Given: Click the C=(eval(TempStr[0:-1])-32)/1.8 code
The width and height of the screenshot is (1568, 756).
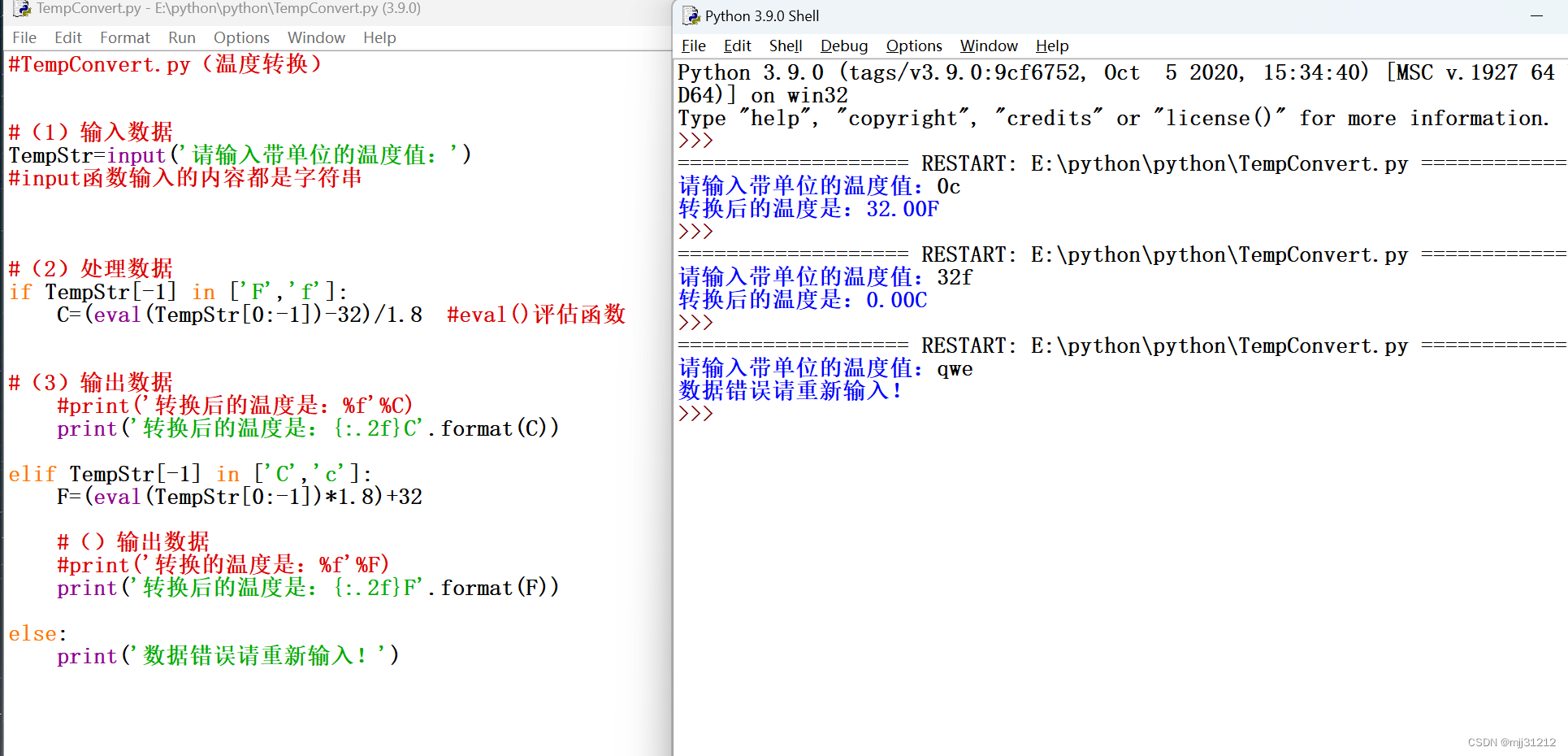Looking at the screenshot, I should pos(240,314).
